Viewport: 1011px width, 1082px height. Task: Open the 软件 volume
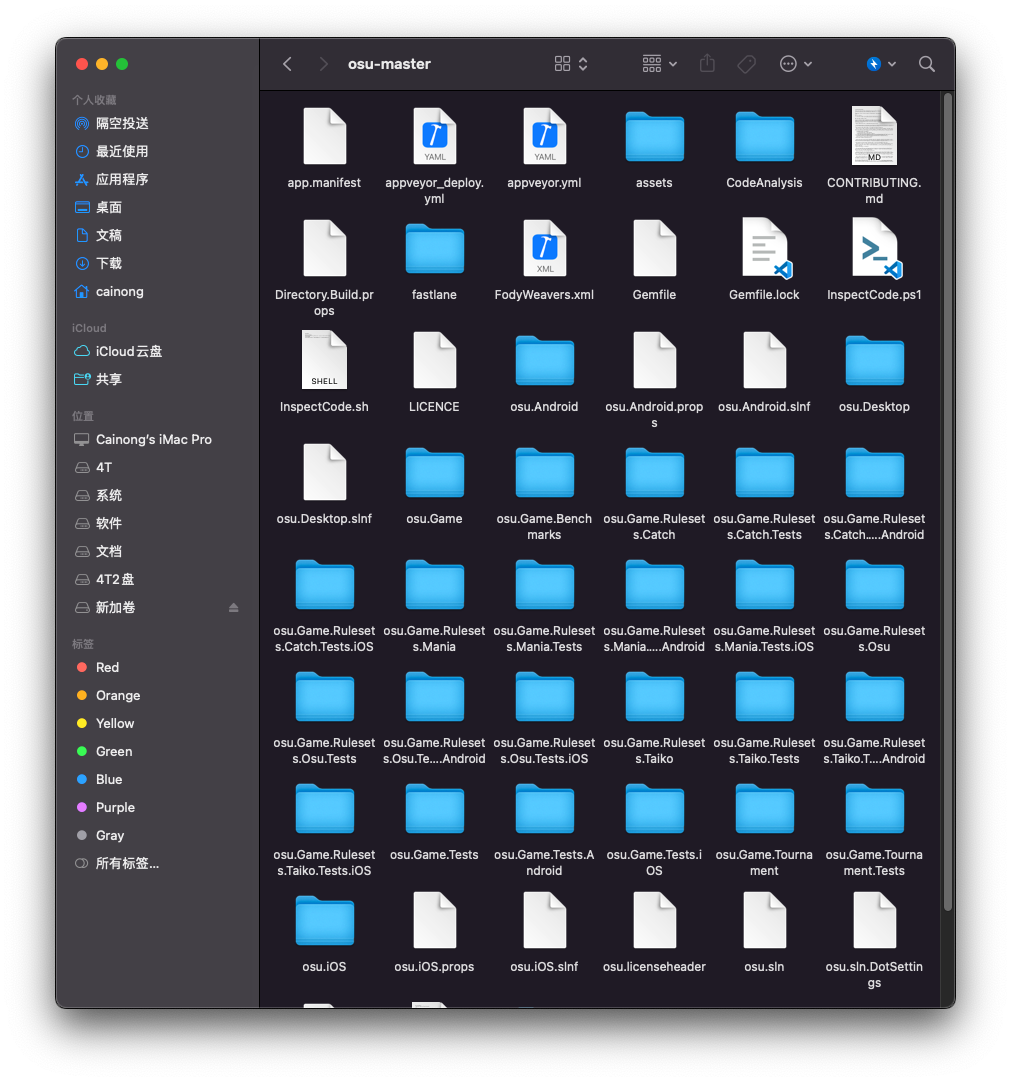coord(157,523)
